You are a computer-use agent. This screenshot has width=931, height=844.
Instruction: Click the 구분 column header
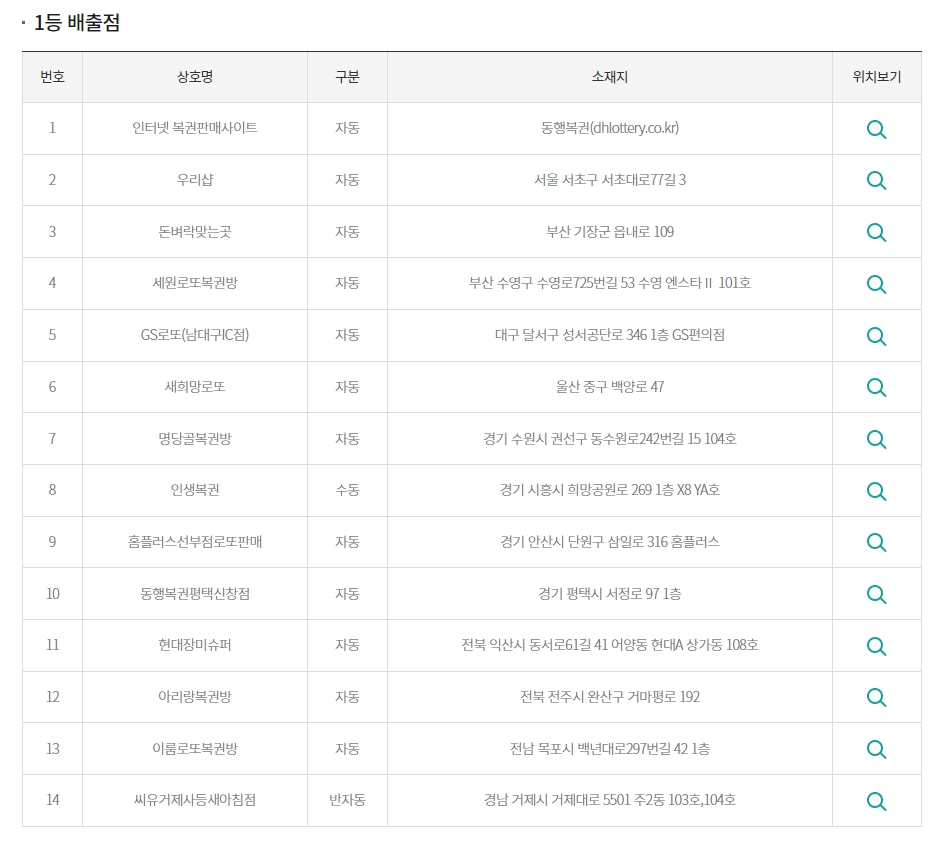[347, 77]
